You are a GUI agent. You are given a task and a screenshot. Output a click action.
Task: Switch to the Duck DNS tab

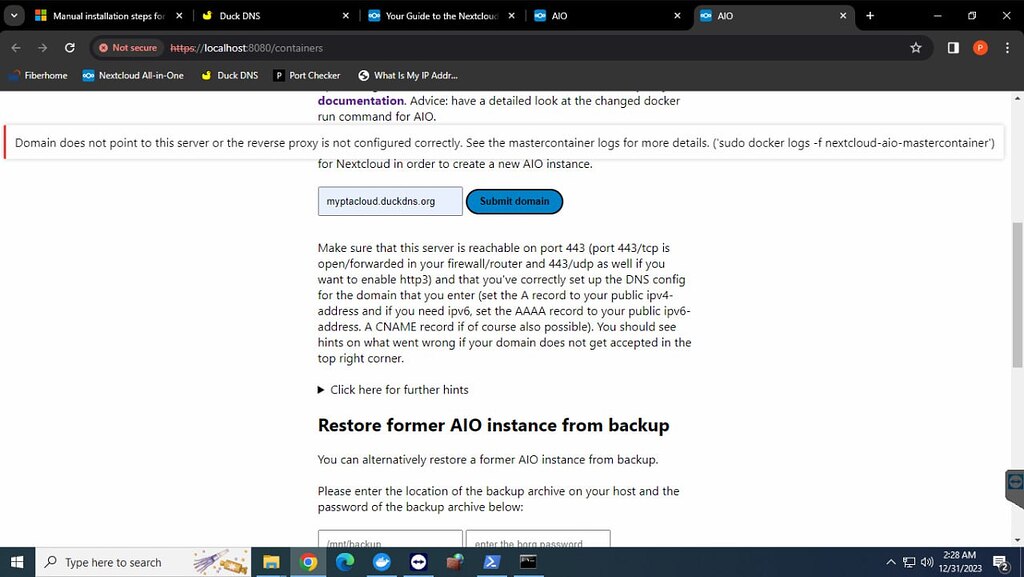coord(274,16)
